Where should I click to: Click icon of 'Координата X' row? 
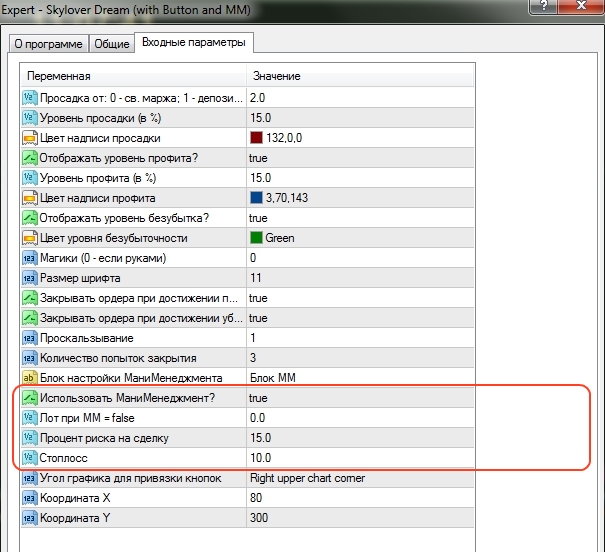coord(30,498)
